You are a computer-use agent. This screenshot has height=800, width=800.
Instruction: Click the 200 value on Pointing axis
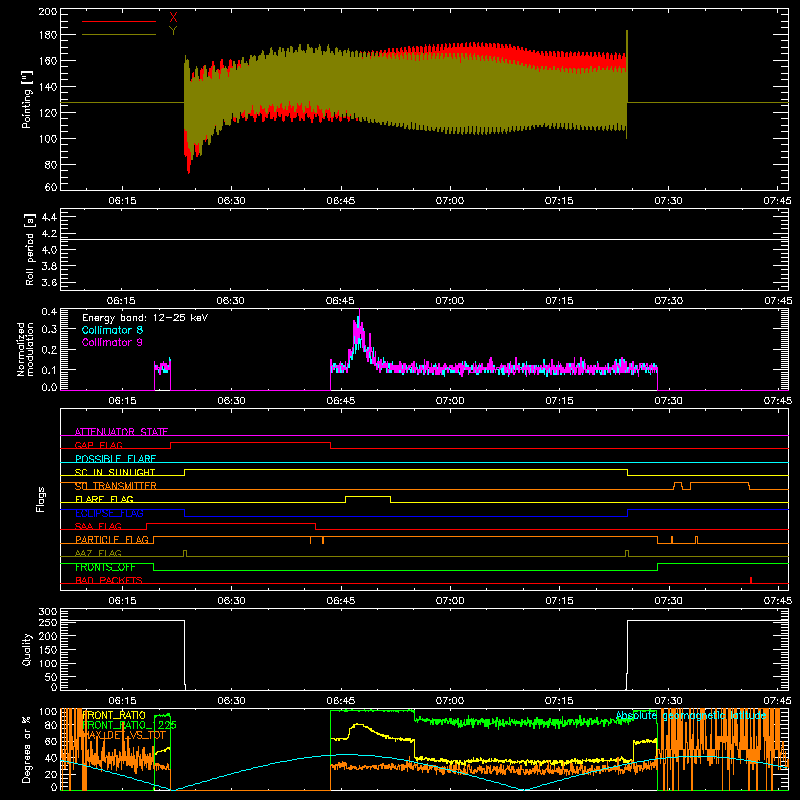(48, 11)
